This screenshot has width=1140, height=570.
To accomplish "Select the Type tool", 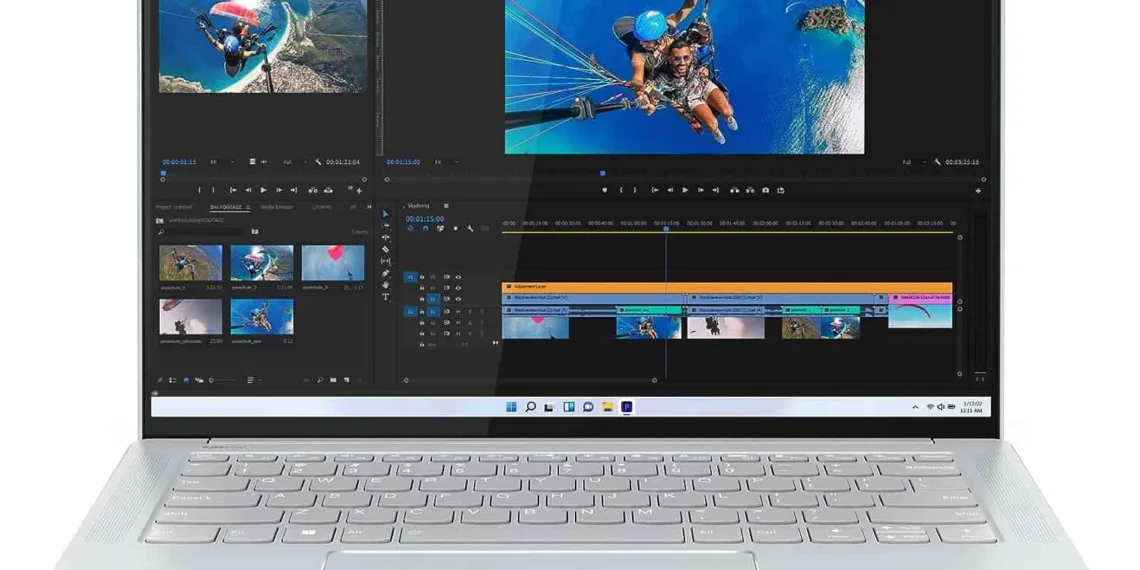I will pyautogui.click(x=386, y=296).
